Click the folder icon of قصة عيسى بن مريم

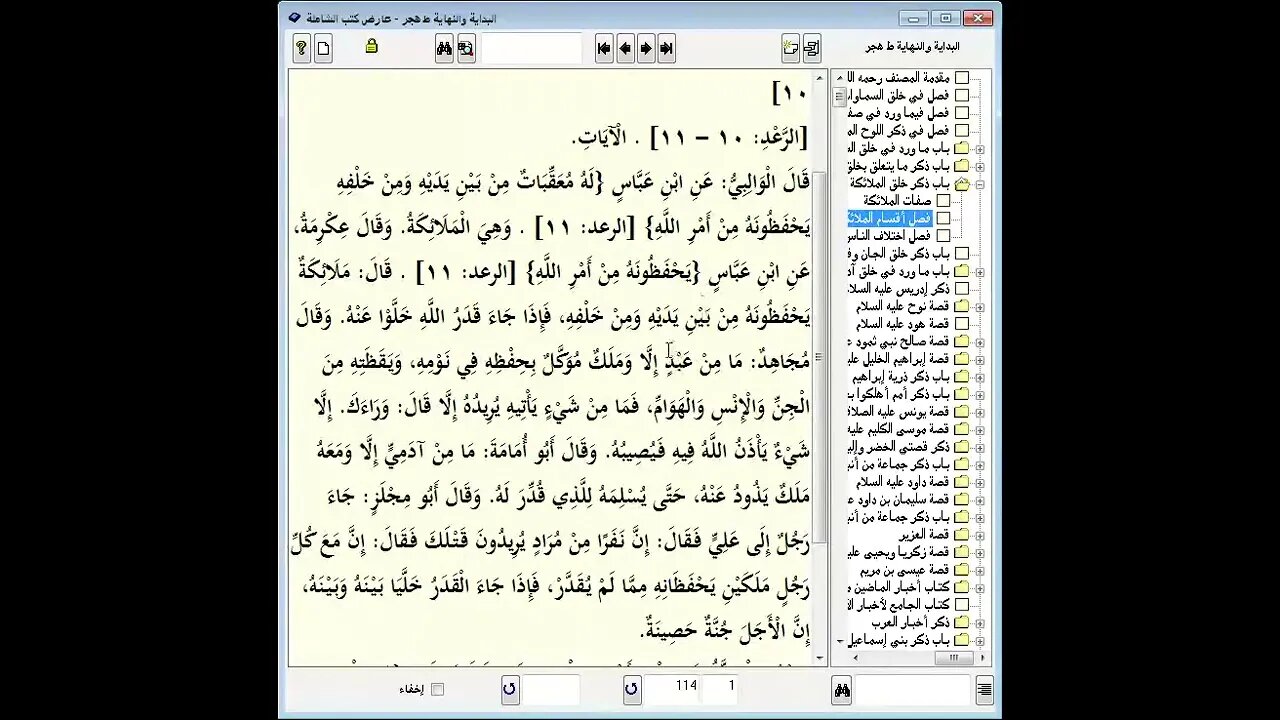pyautogui.click(x=962, y=569)
